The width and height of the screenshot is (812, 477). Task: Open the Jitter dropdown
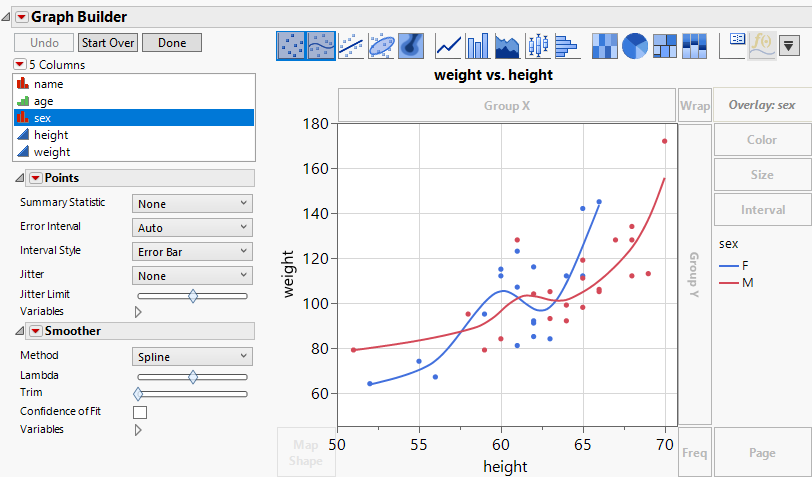pyautogui.click(x=192, y=276)
